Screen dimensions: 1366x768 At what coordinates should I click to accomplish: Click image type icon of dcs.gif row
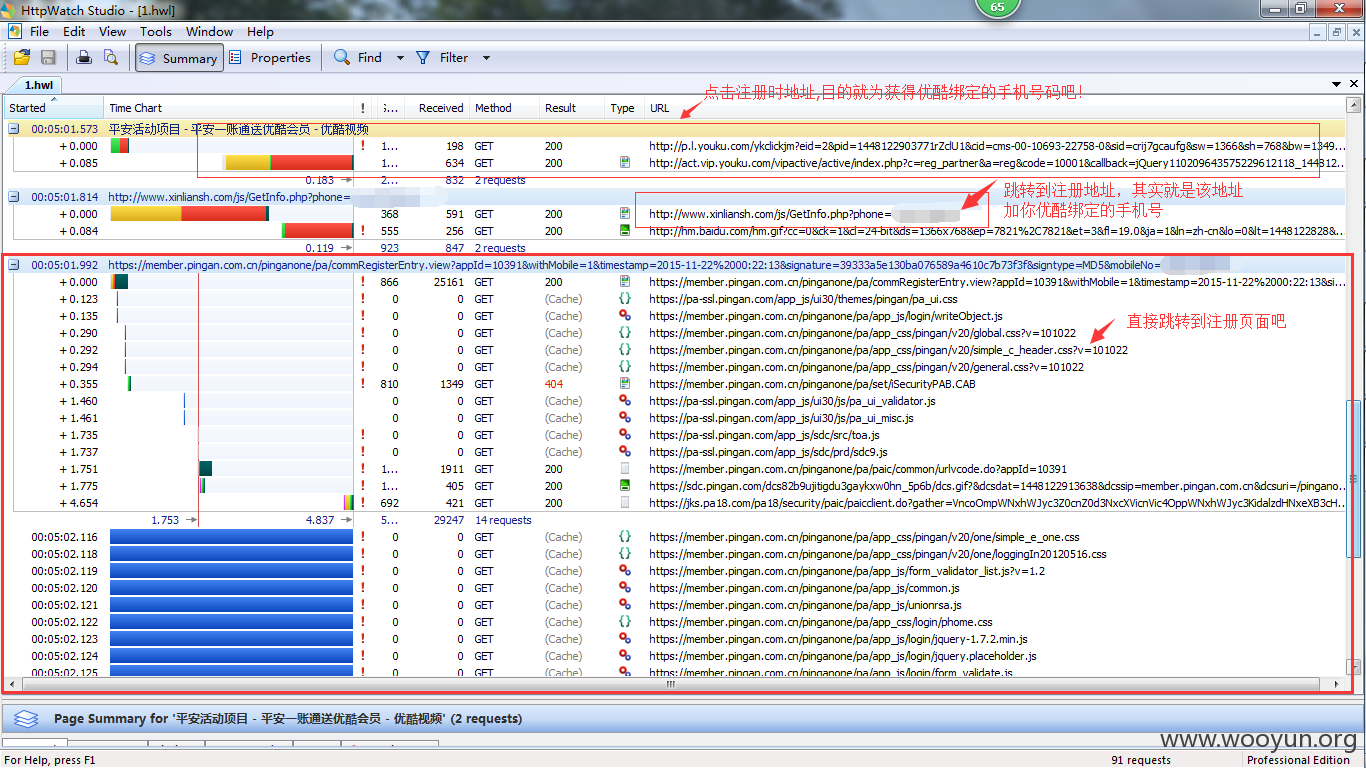[625, 486]
